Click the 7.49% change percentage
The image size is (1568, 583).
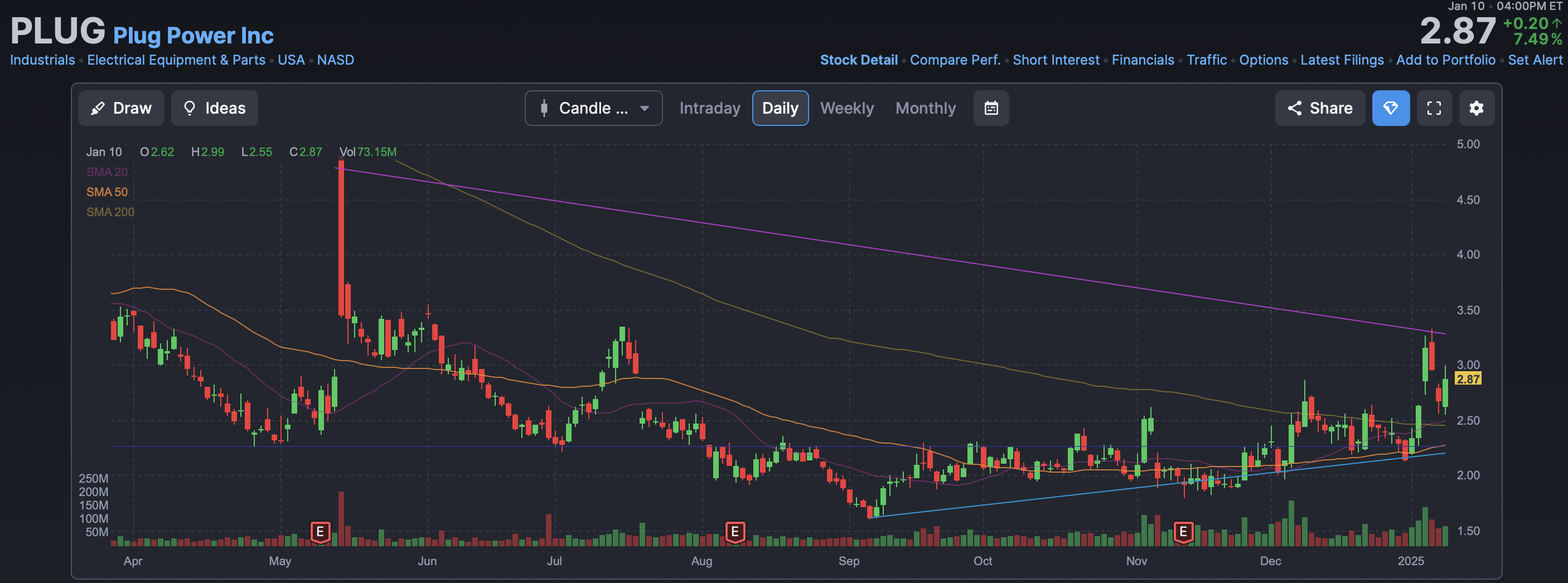coord(1537,40)
